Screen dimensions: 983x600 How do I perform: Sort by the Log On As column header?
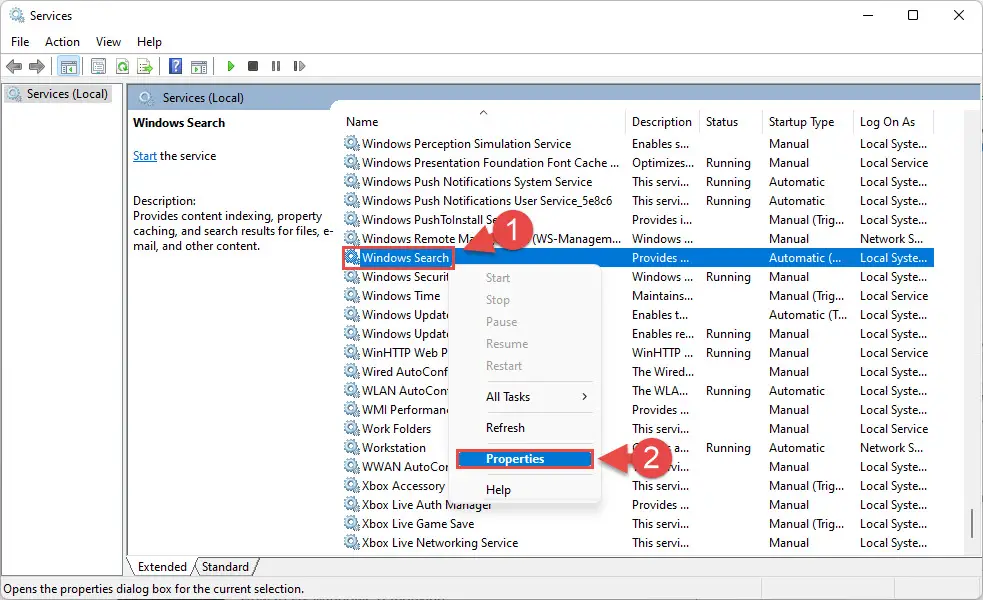click(893, 122)
